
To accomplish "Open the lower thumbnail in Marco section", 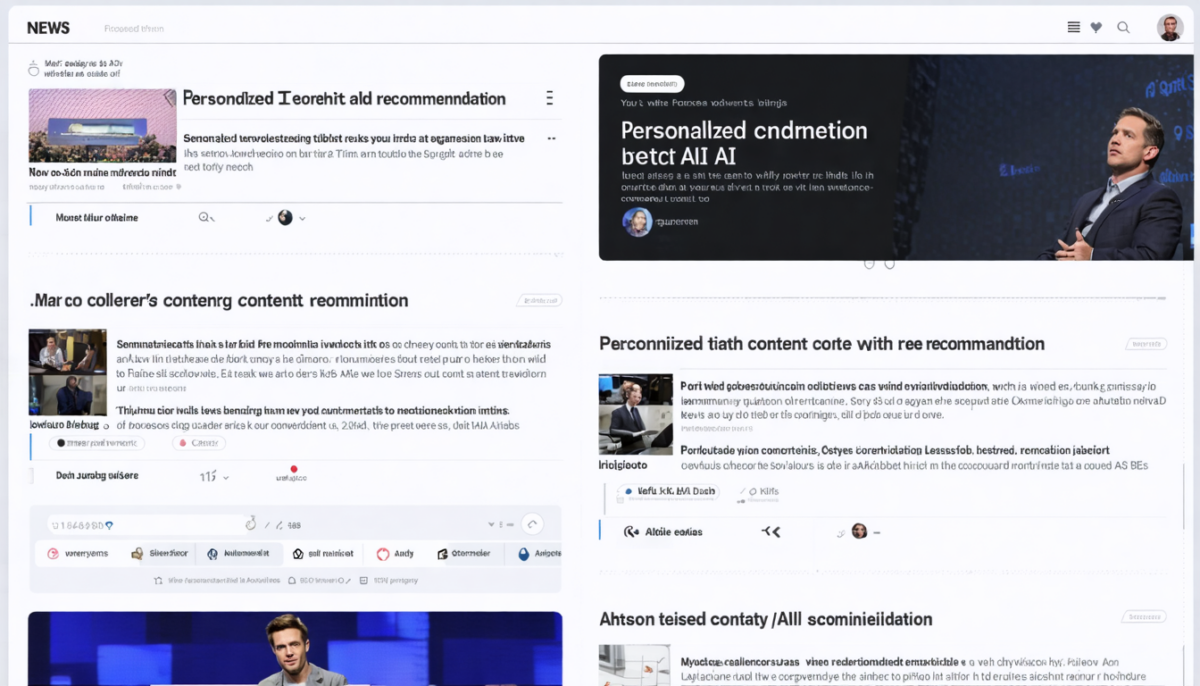I will 68,395.
